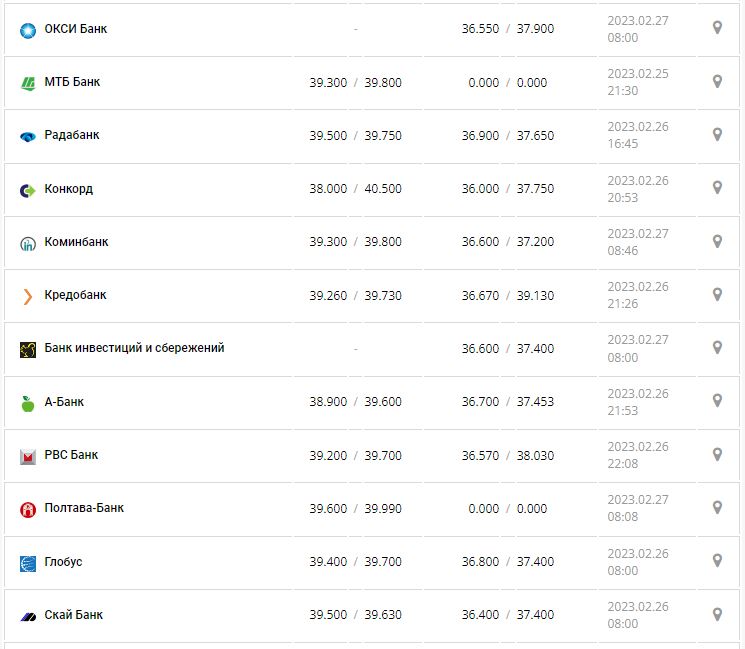Click Кредобанк location pin icon
The image size is (745, 649).
tap(717, 294)
